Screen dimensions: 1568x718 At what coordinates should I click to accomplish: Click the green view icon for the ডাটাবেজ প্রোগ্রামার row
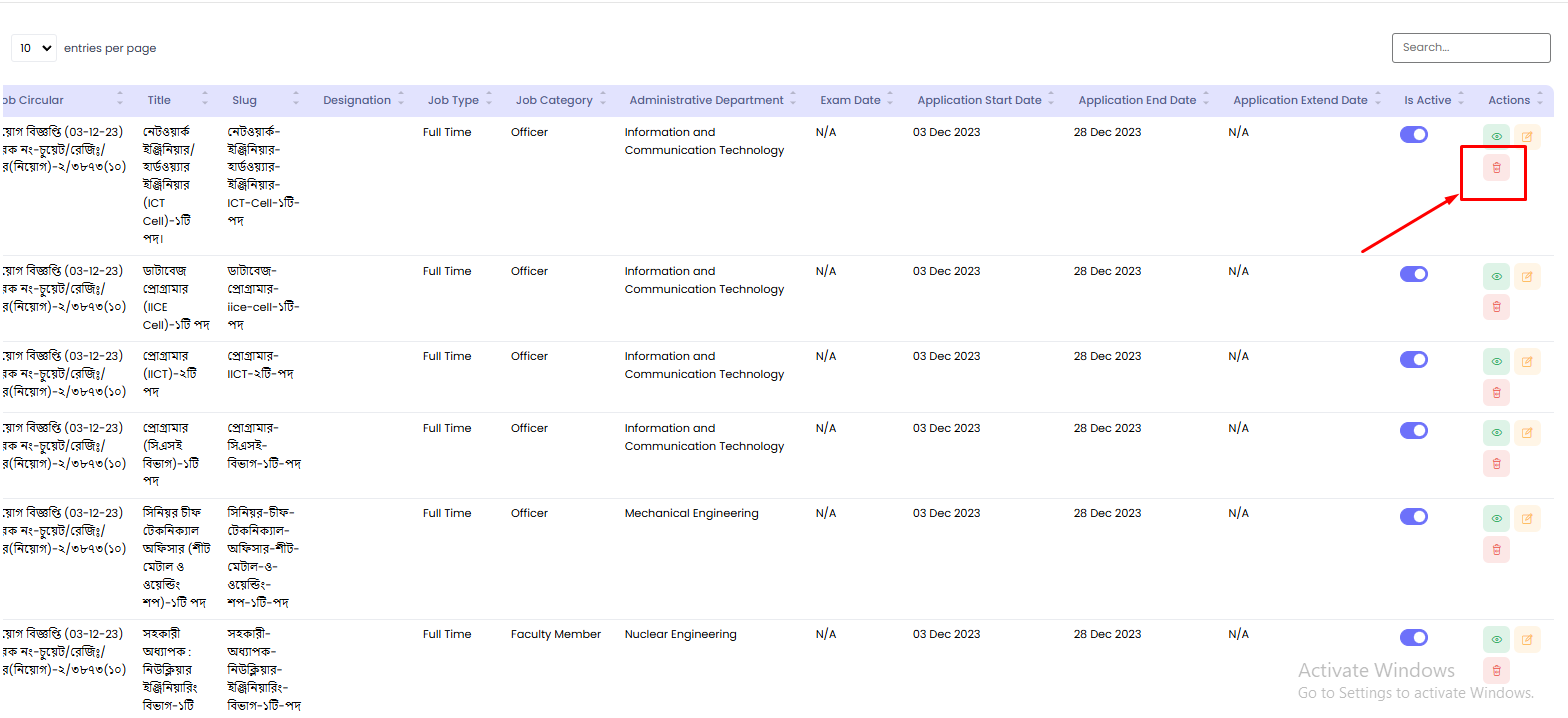1496,276
